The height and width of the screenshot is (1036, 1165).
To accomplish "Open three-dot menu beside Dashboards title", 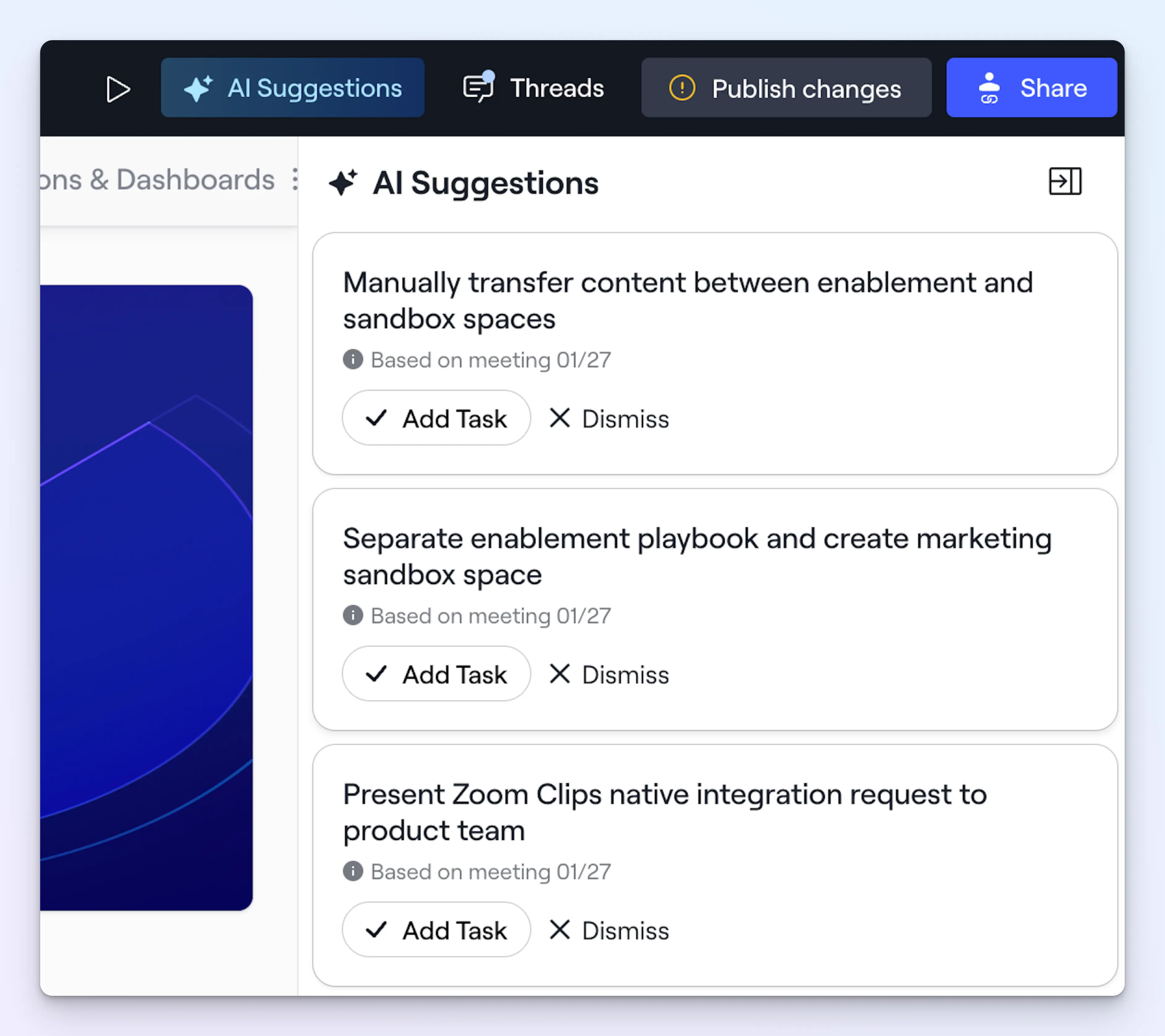I will 294,180.
